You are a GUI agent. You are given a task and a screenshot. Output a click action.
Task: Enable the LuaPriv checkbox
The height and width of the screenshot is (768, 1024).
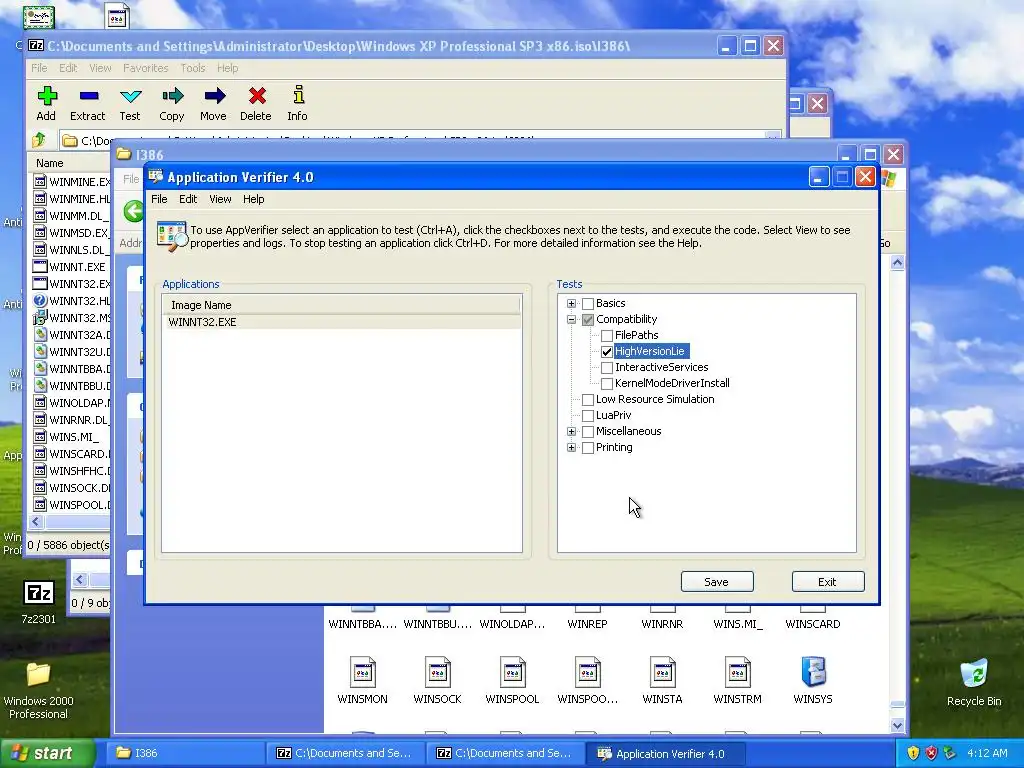click(x=588, y=415)
